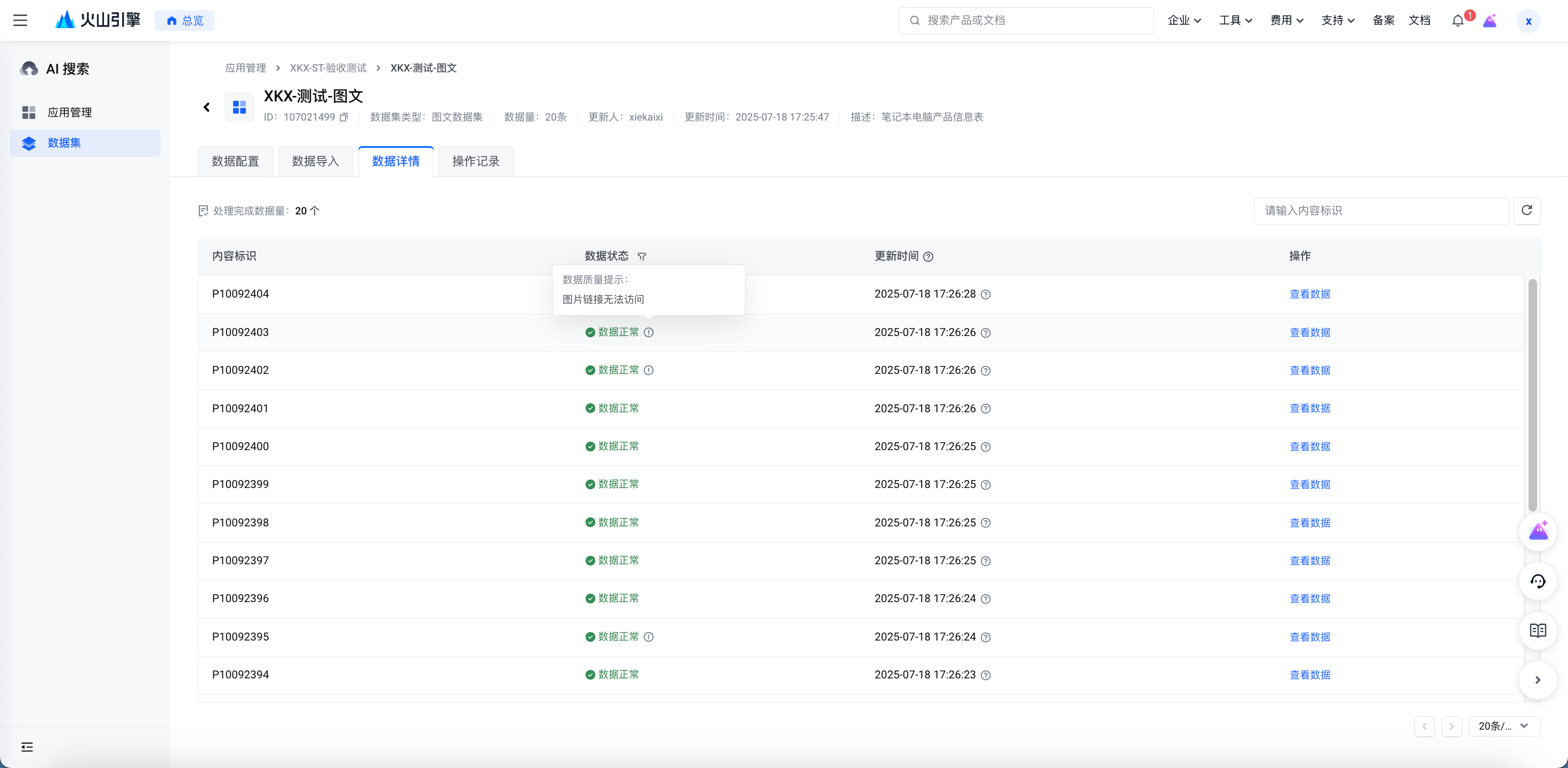Collapse the sidebar using bottom-left icon
This screenshot has height=768, width=1568.
pyautogui.click(x=27, y=747)
